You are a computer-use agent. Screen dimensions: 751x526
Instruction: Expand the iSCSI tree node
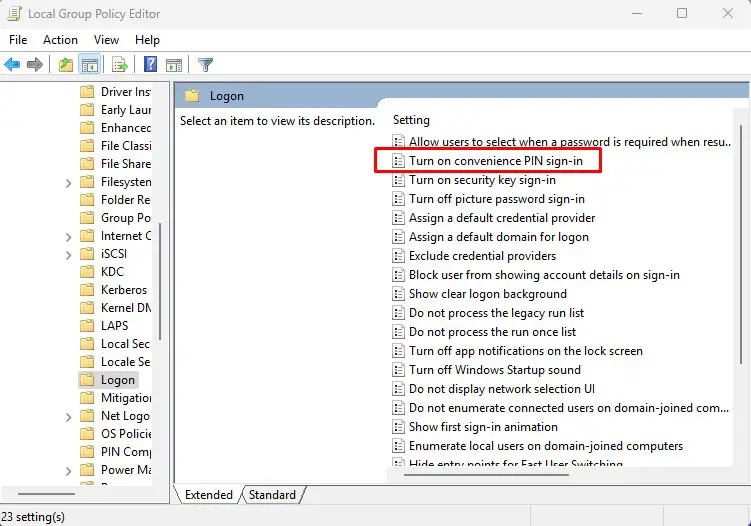[x=68, y=255]
